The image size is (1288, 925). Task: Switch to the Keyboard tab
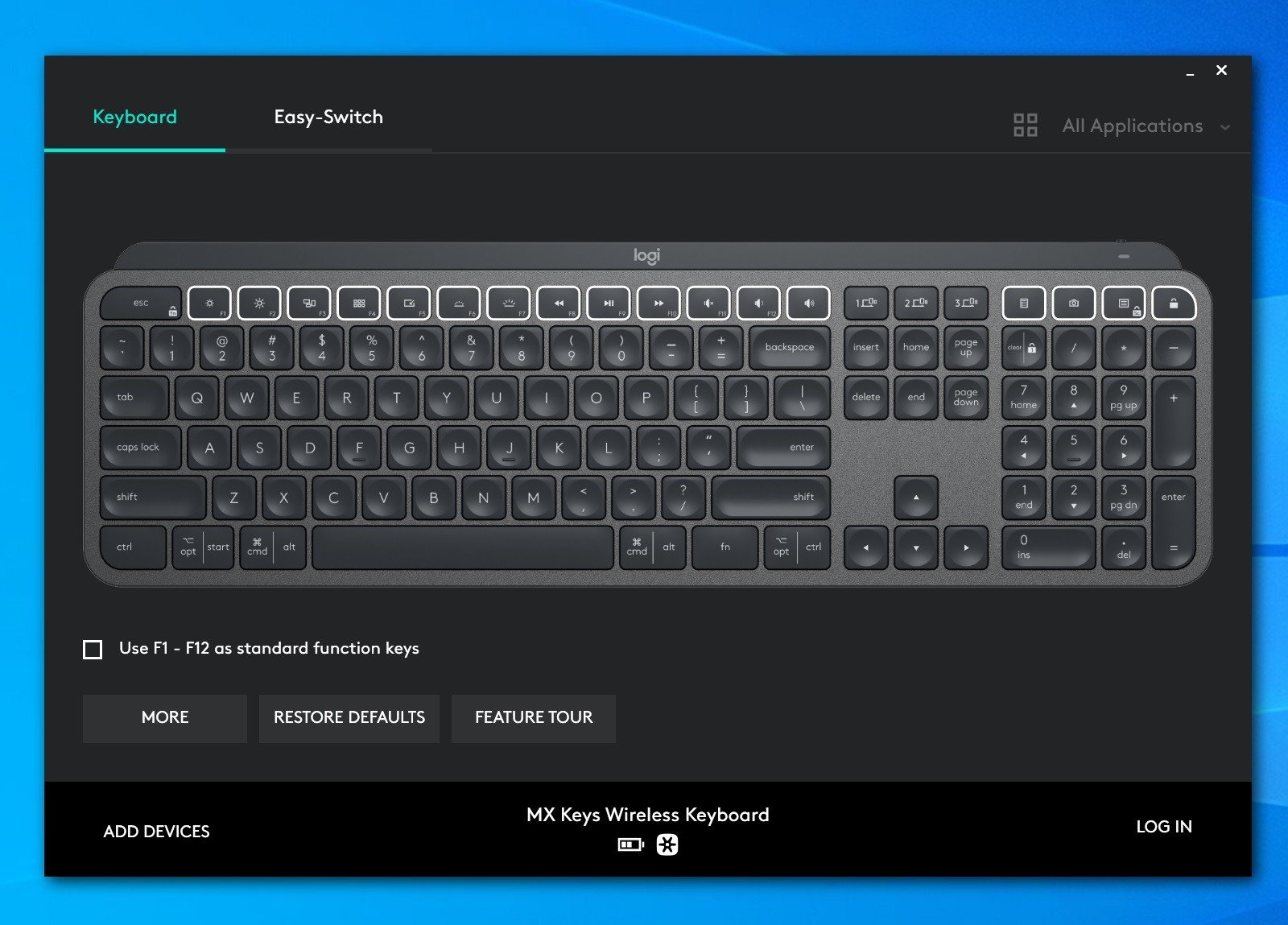pos(134,117)
